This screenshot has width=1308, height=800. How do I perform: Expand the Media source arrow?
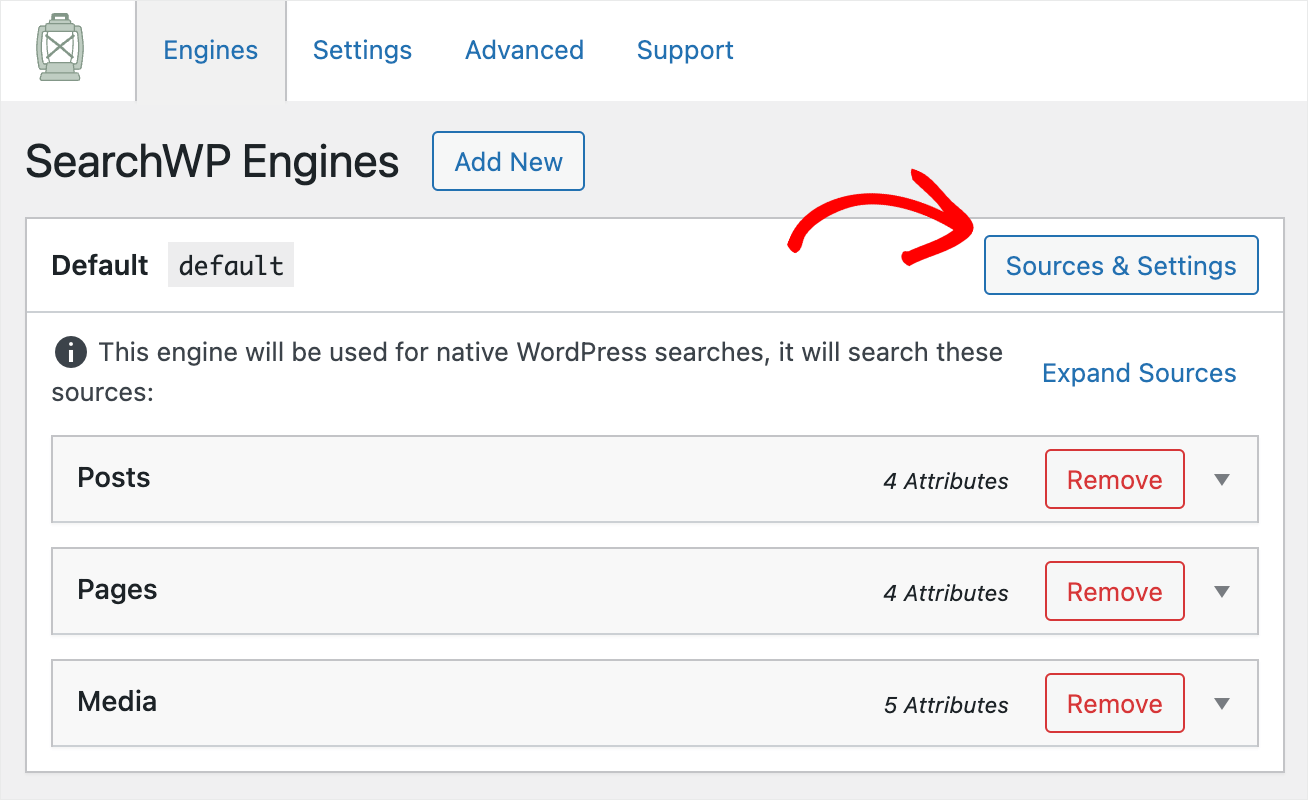click(1221, 704)
